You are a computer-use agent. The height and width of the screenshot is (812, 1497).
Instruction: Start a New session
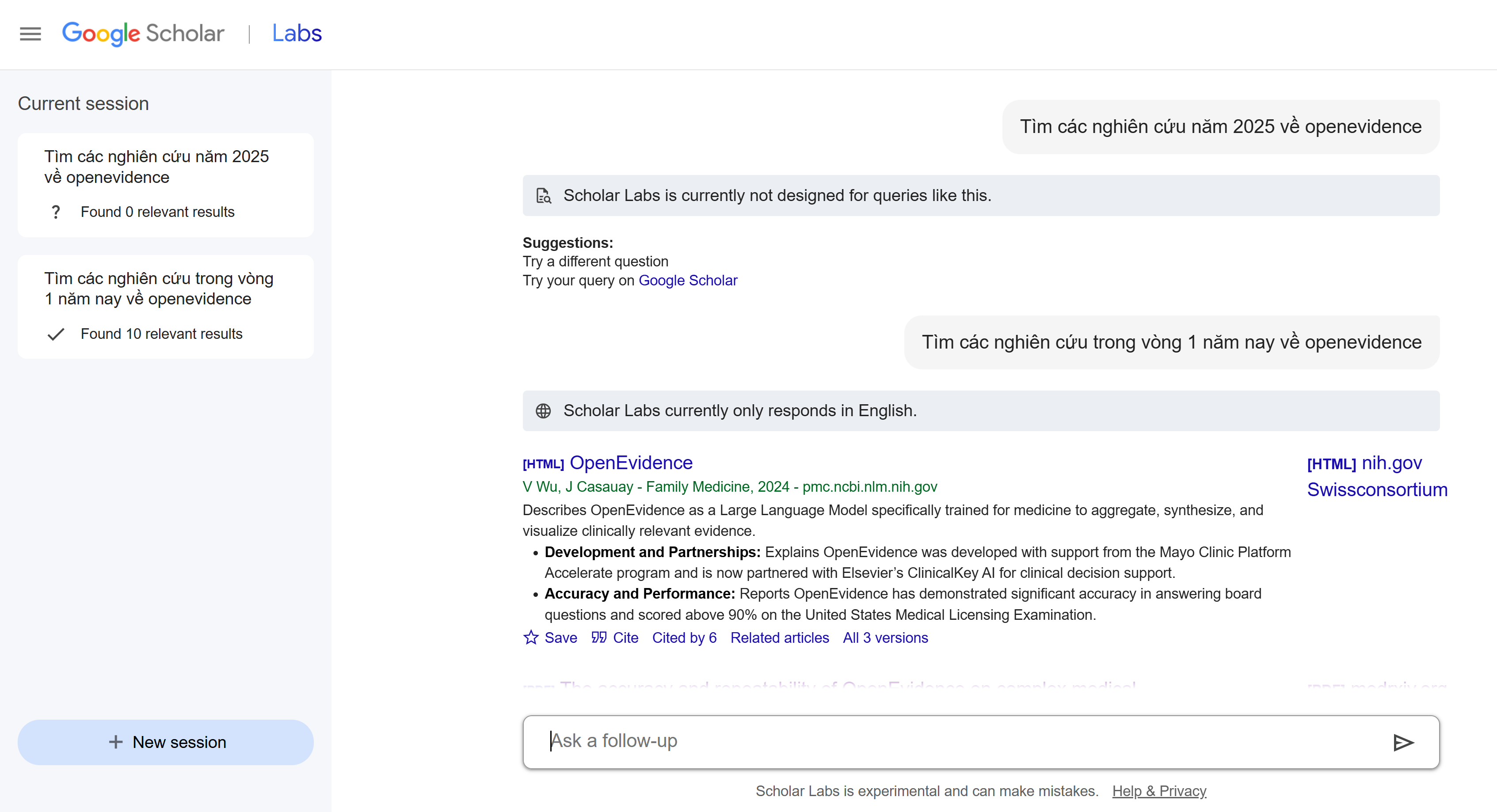(x=166, y=742)
